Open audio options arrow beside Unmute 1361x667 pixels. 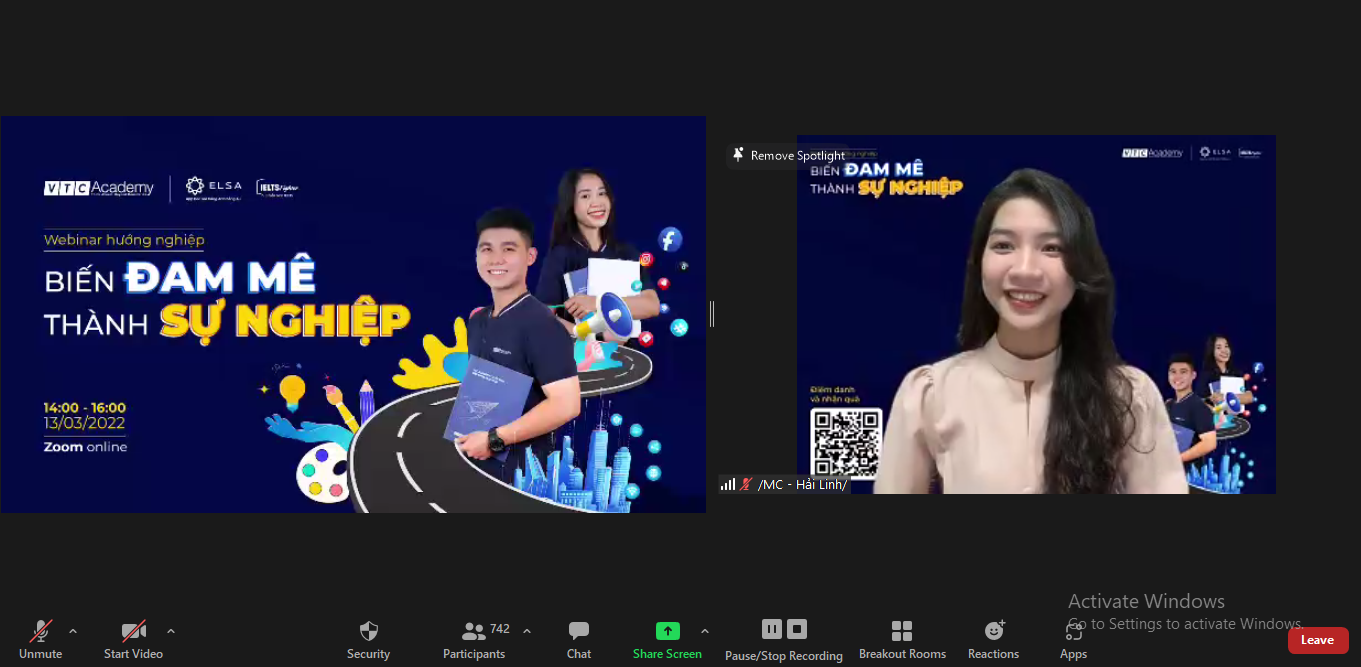pyautogui.click(x=73, y=631)
